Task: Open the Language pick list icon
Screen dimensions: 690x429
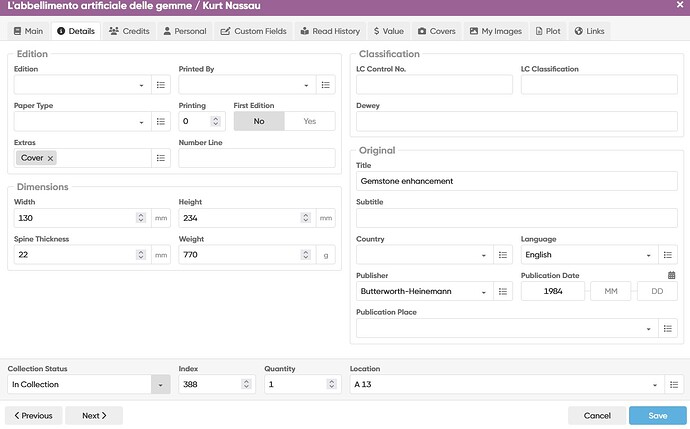Action: (668, 255)
